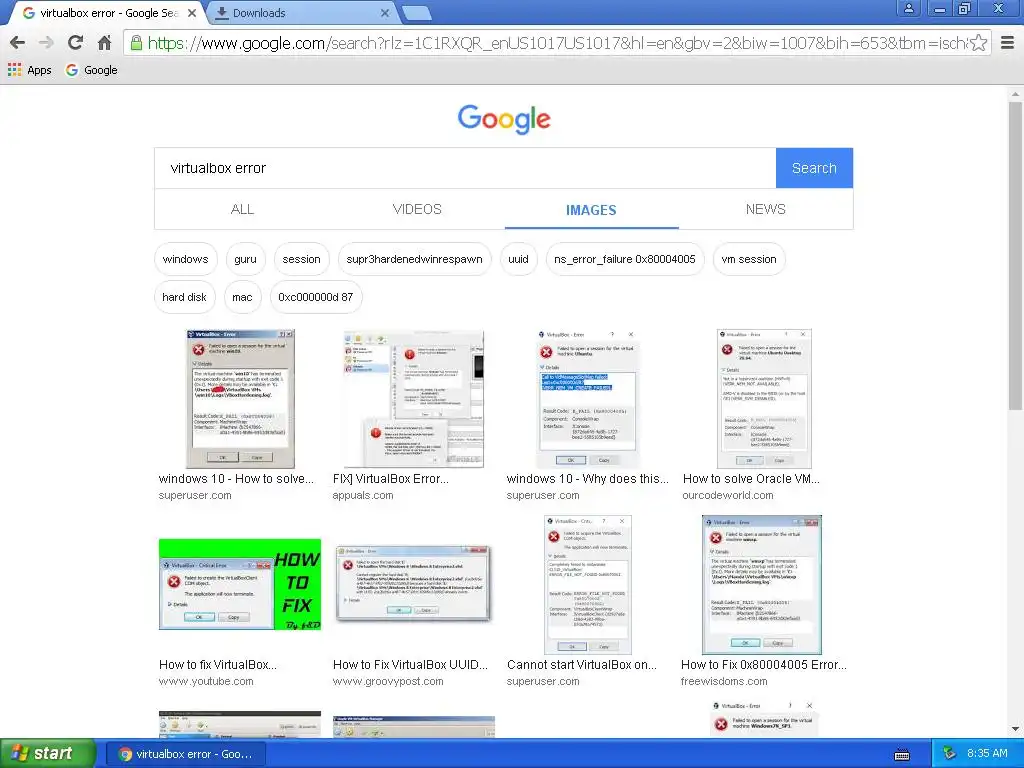Image resolution: width=1024 pixels, height=768 pixels.
Task: Filter by ns_error_failure 0x80004005 chip
Action: [x=625, y=259]
